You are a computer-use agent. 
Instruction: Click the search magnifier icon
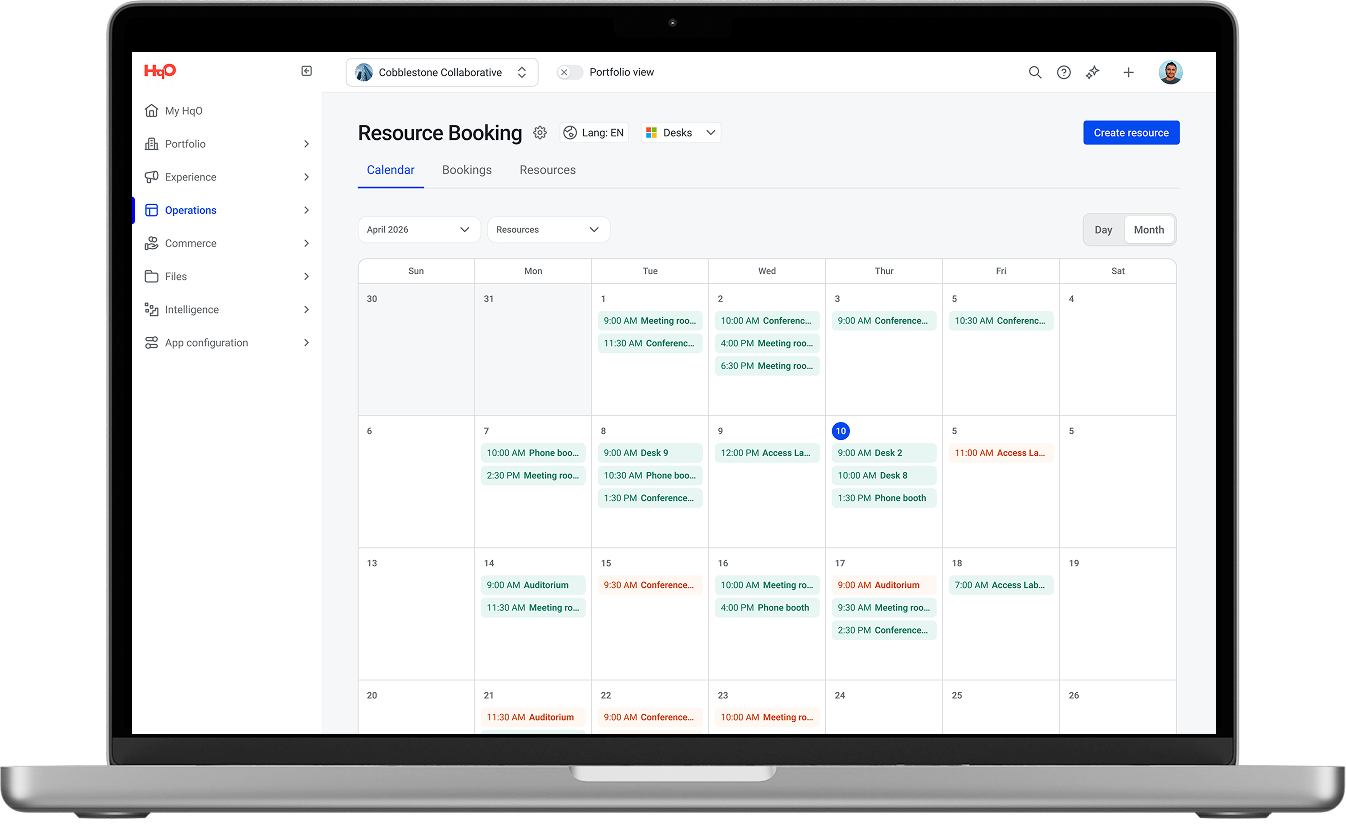(x=1035, y=72)
